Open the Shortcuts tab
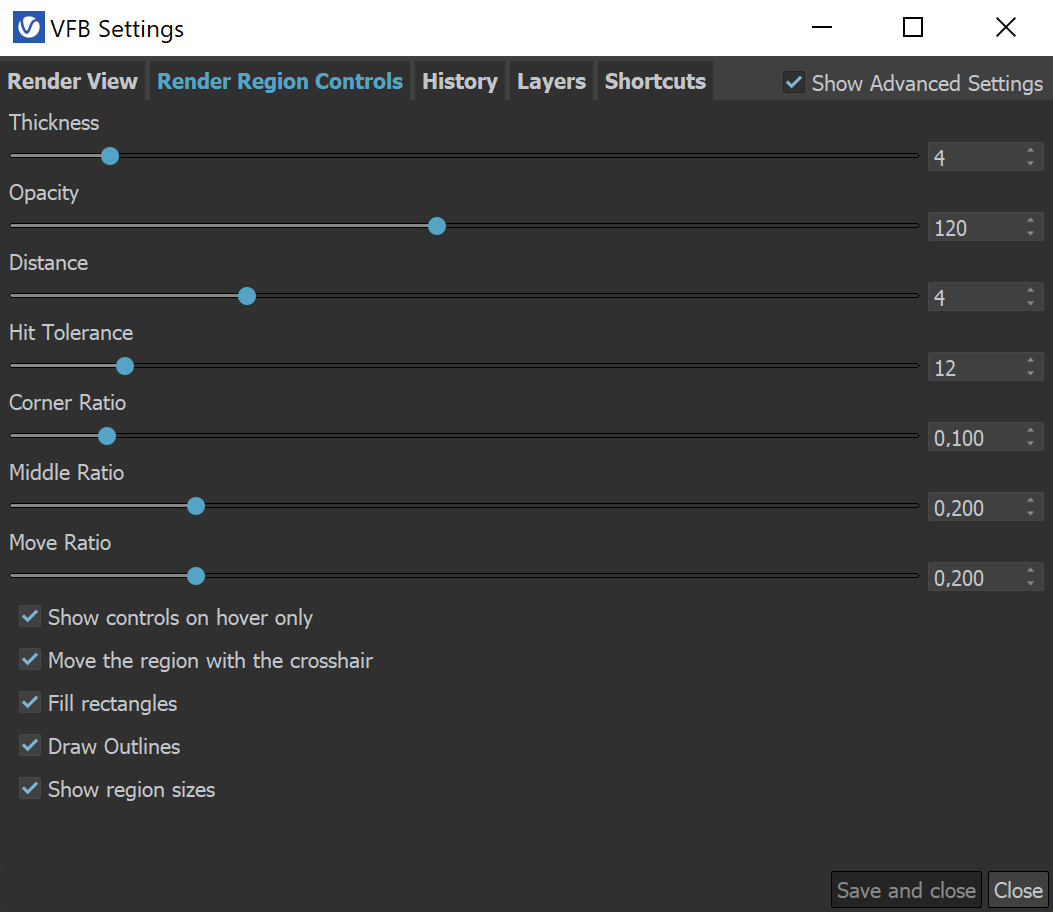 coord(655,81)
